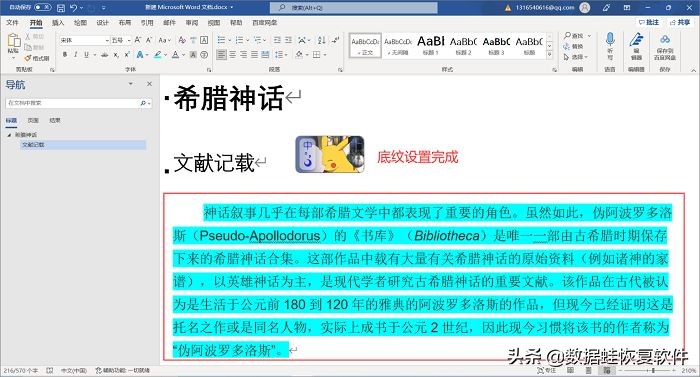Click the Character Border icon

point(204,40)
